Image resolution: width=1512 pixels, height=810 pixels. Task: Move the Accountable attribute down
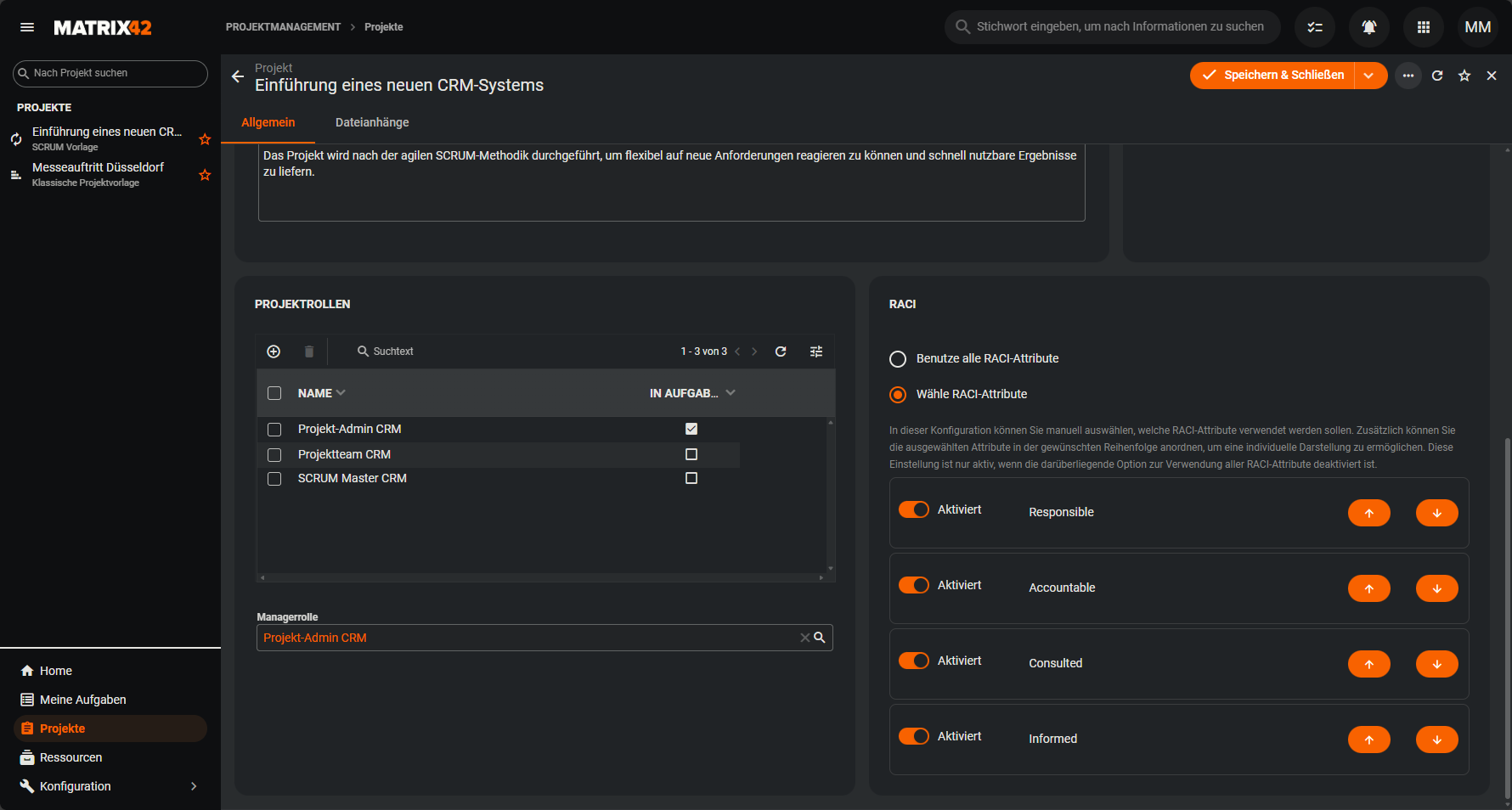click(x=1436, y=588)
